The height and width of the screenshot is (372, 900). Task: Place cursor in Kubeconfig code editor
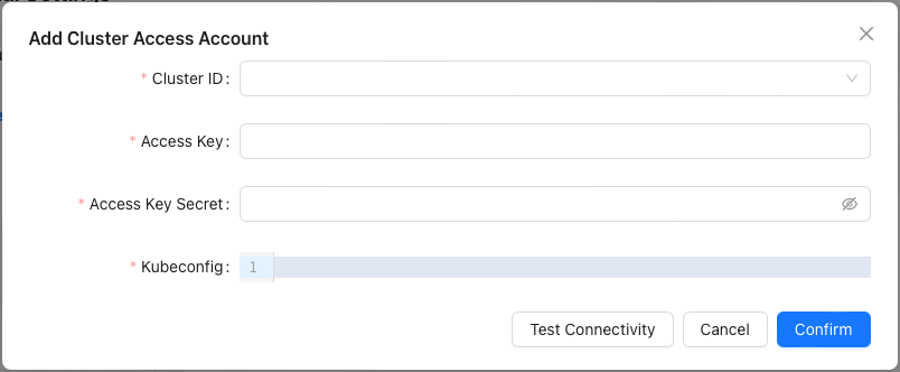click(572, 267)
